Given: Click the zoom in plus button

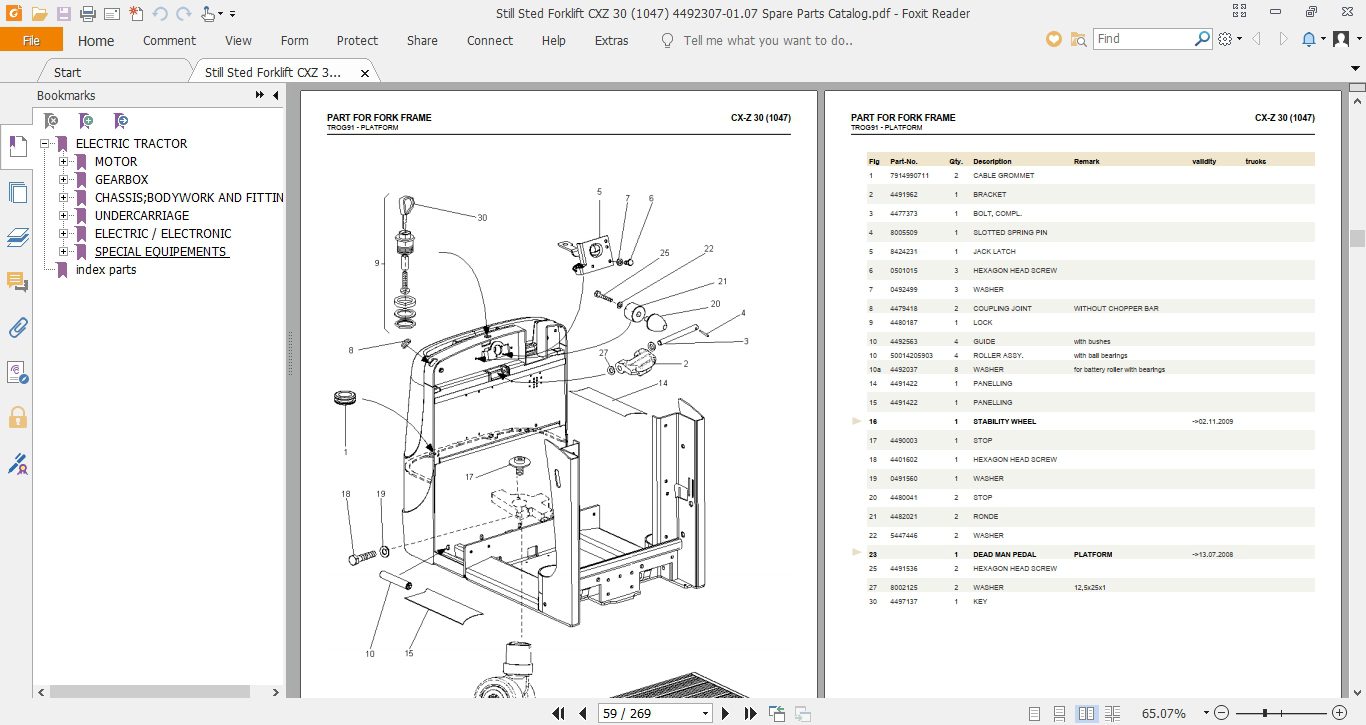Looking at the screenshot, I should (1337, 713).
